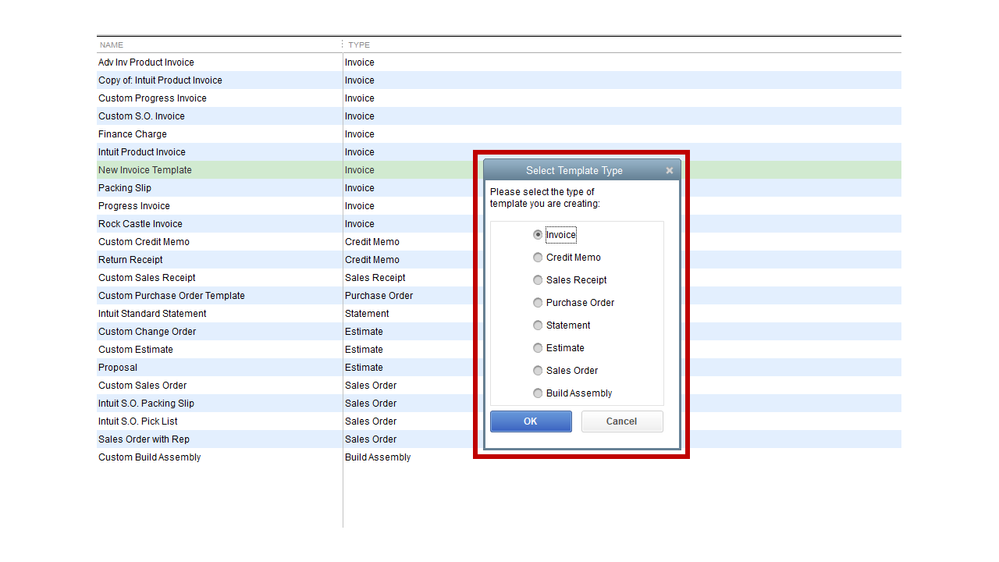The image size is (999, 562).
Task: Close the Select Template Type dialog
Action: tap(669, 170)
